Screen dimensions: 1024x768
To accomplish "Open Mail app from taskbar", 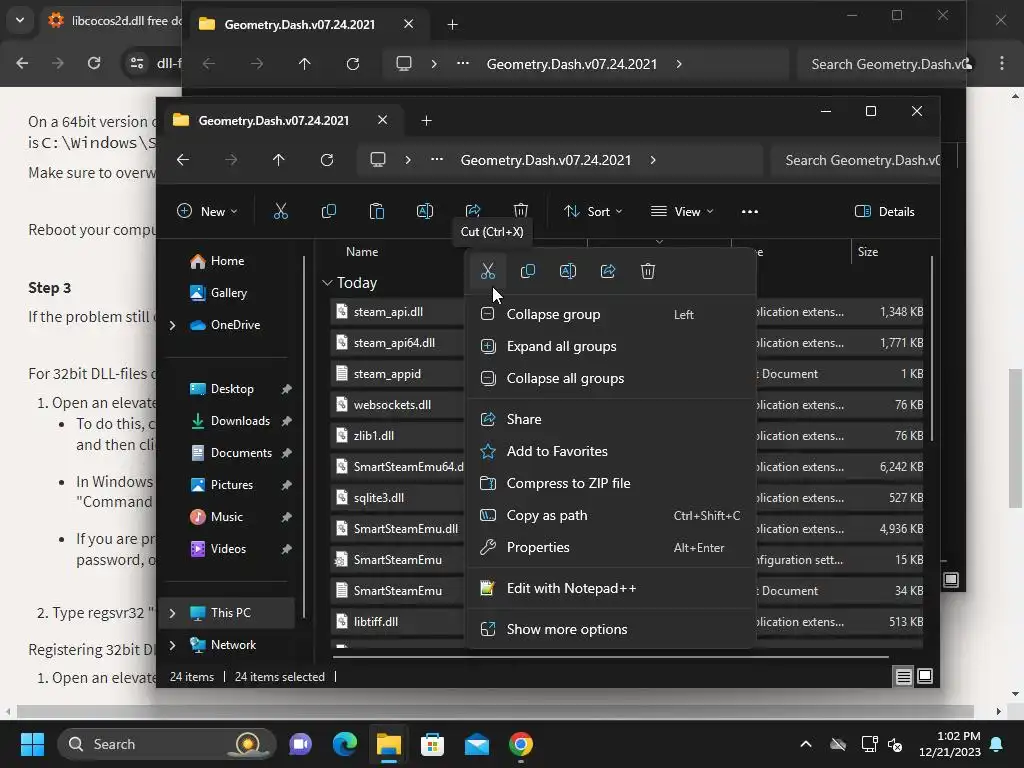I will click(x=477, y=744).
